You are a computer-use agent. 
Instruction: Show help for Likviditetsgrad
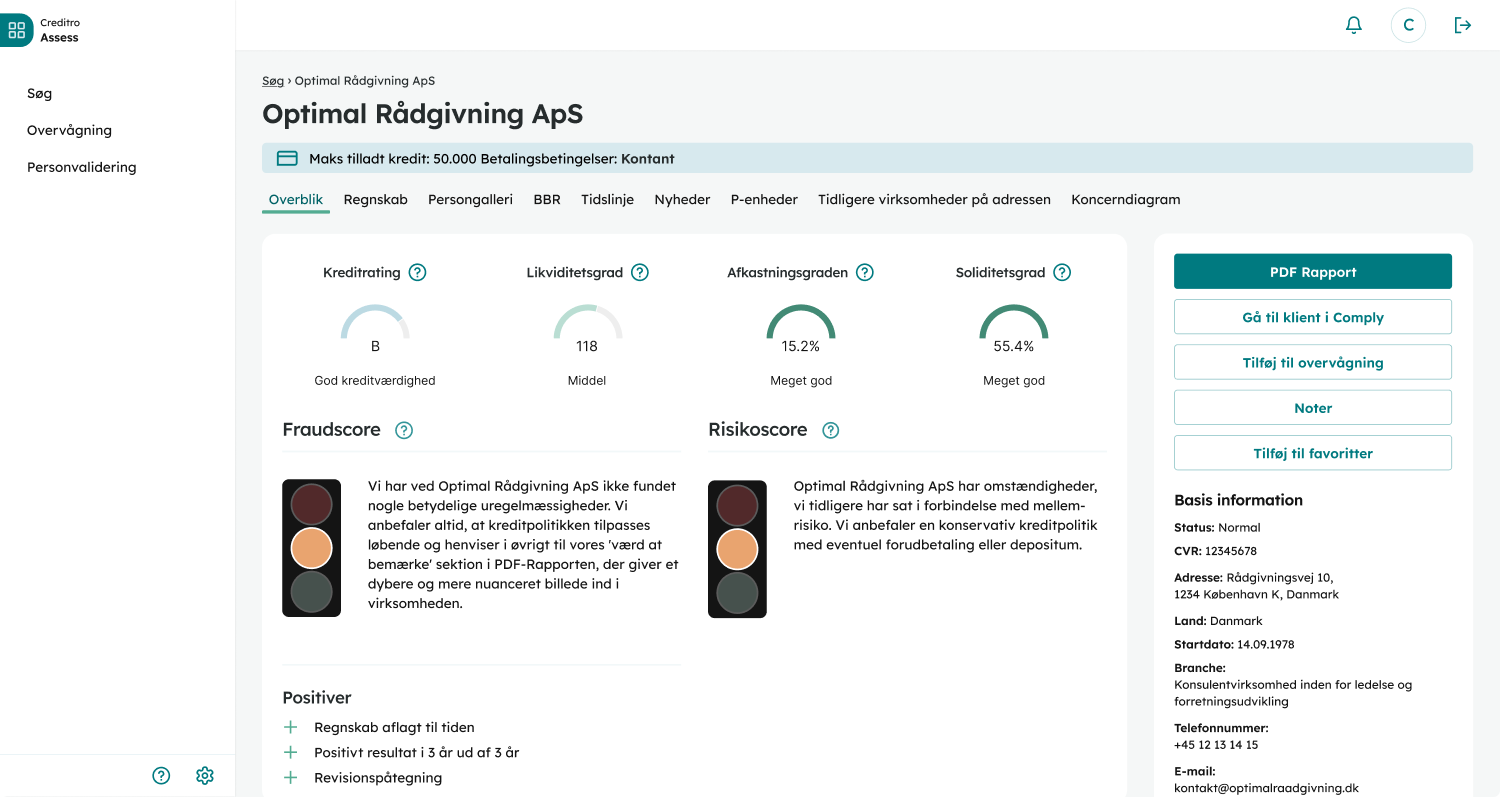[x=640, y=272]
